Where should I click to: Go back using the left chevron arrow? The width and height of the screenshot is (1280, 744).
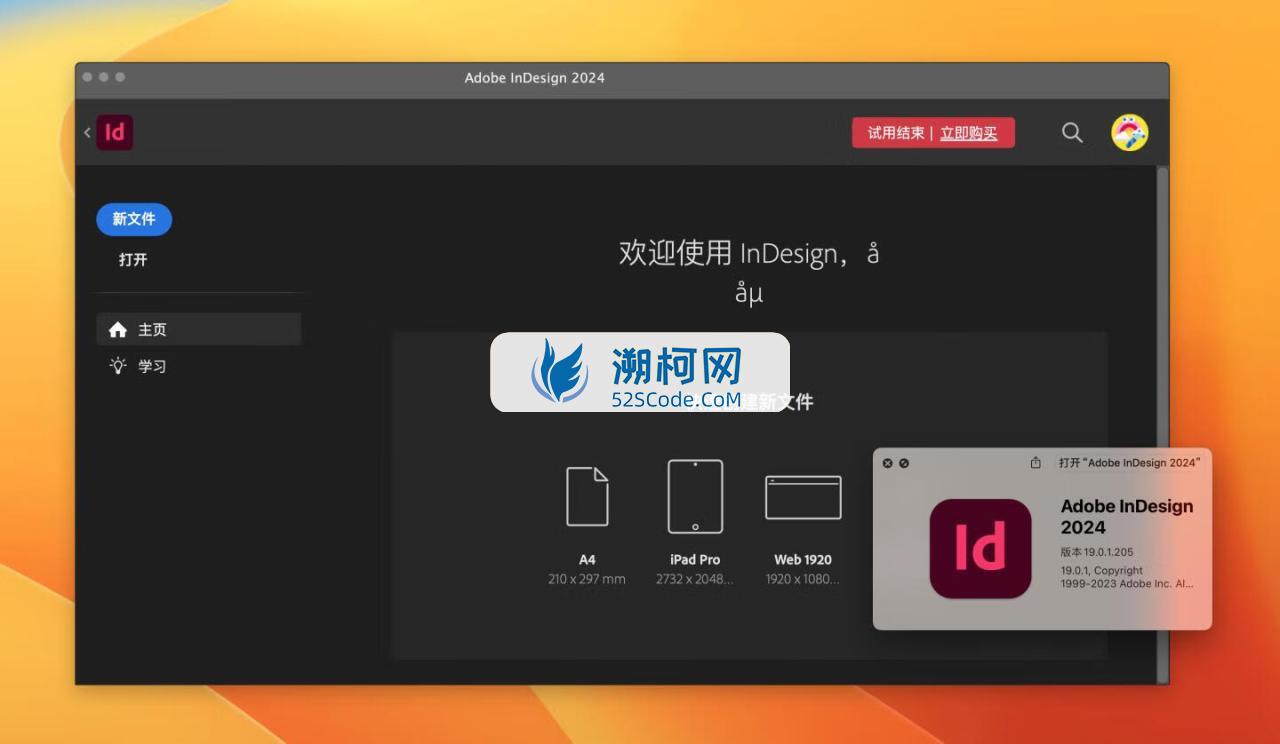tap(87, 132)
